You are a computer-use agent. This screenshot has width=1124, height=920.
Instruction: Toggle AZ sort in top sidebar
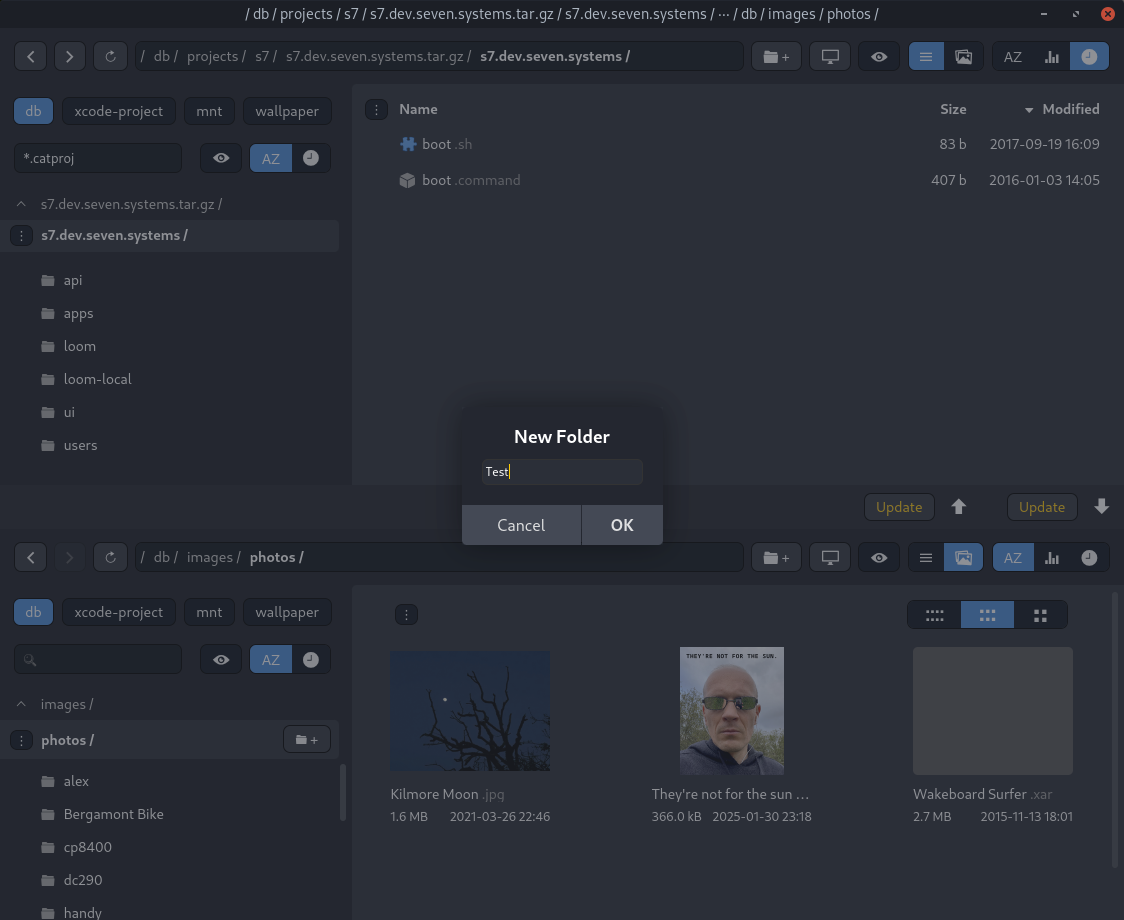pyautogui.click(x=271, y=158)
